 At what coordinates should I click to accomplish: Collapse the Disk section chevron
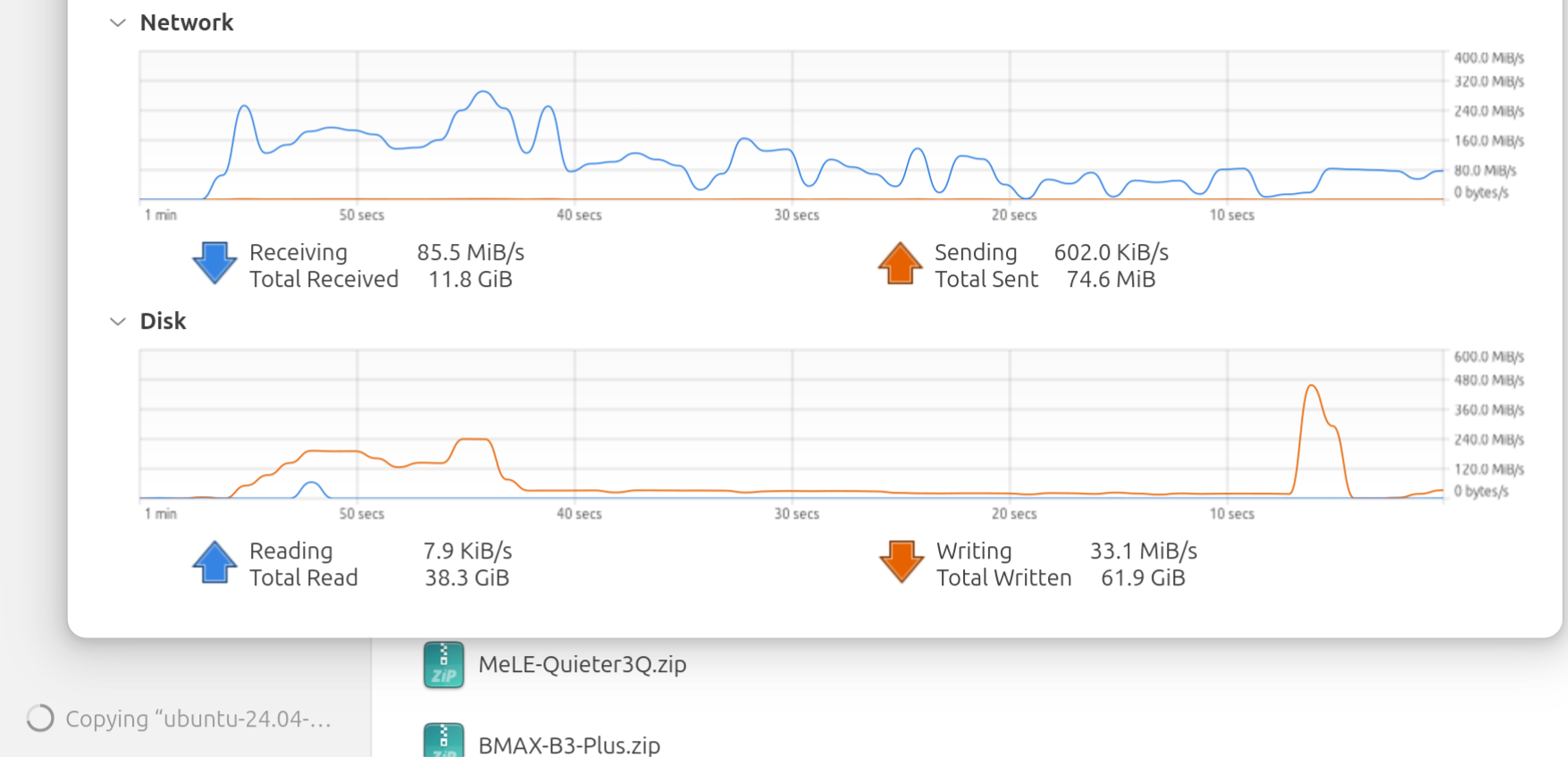click(x=117, y=322)
